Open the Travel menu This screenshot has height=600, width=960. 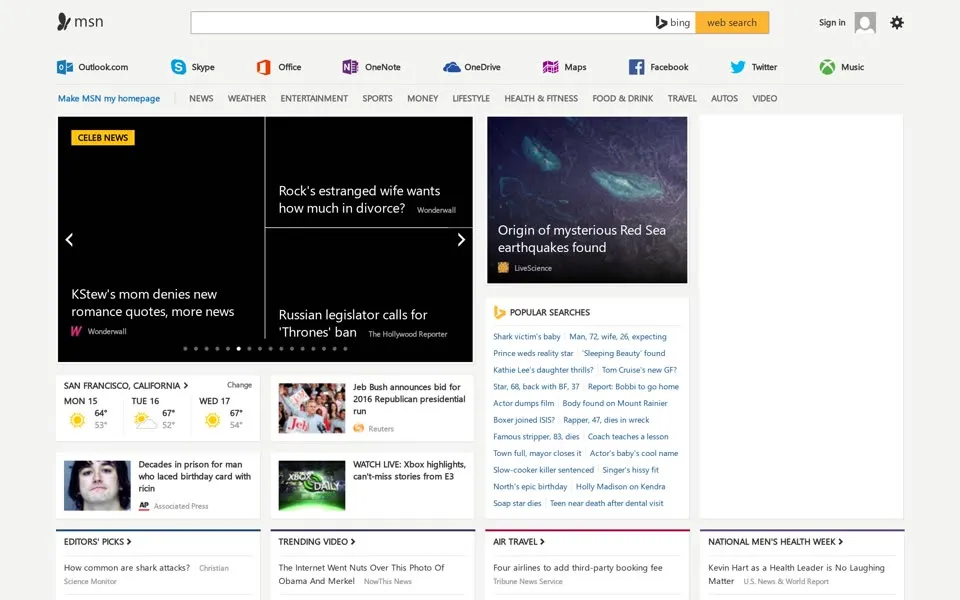point(682,98)
